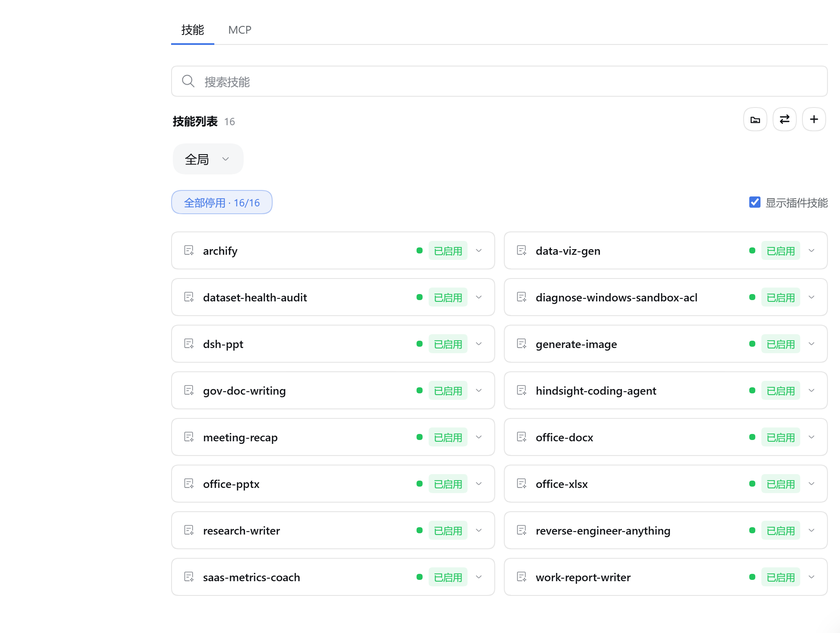This screenshot has height=633, width=840.
Task: Click the meeting-recap skill document icon
Action: pos(189,437)
